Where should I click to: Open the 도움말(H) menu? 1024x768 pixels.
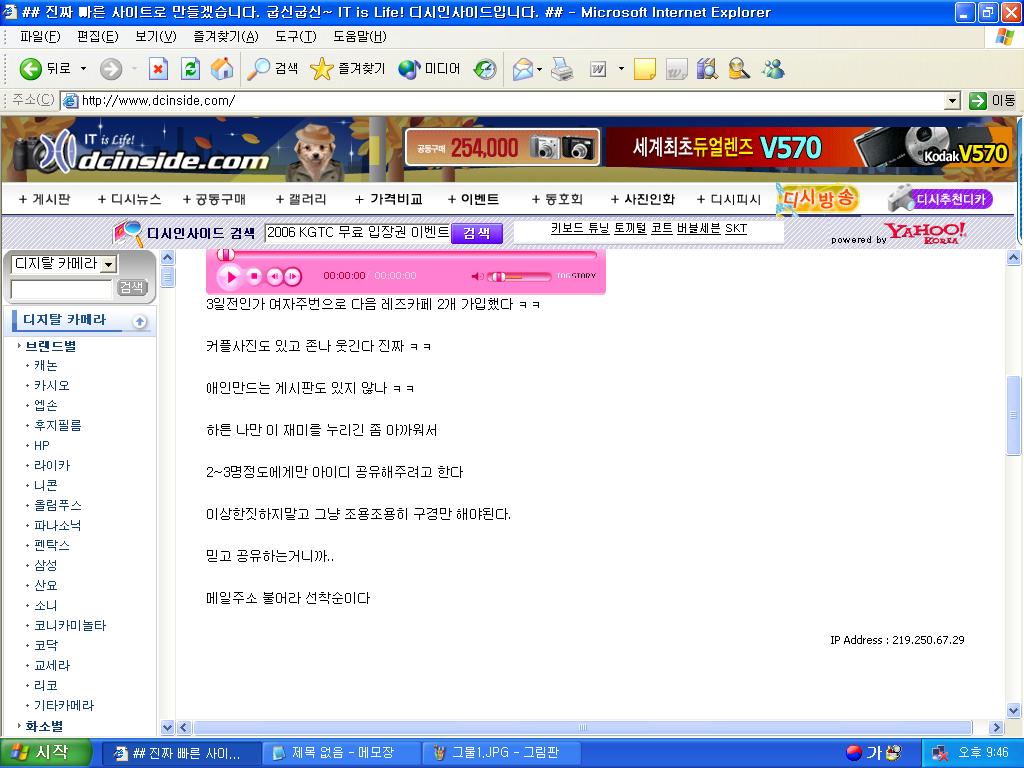coord(360,37)
